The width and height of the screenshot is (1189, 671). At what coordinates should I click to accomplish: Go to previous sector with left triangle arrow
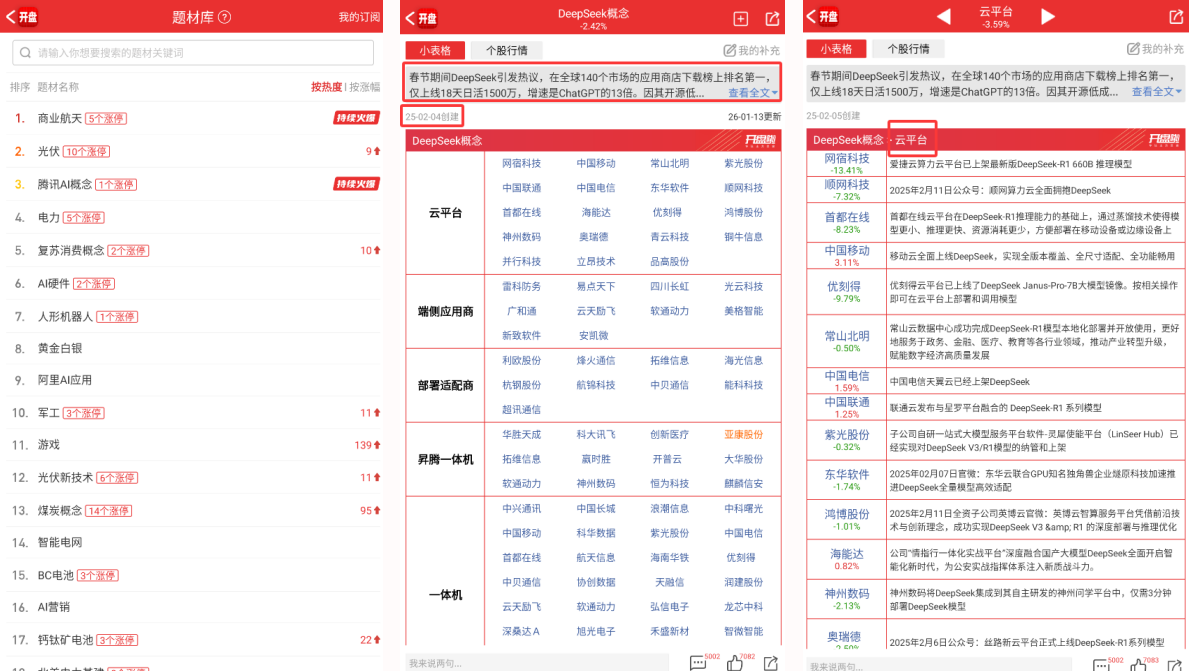[943, 17]
